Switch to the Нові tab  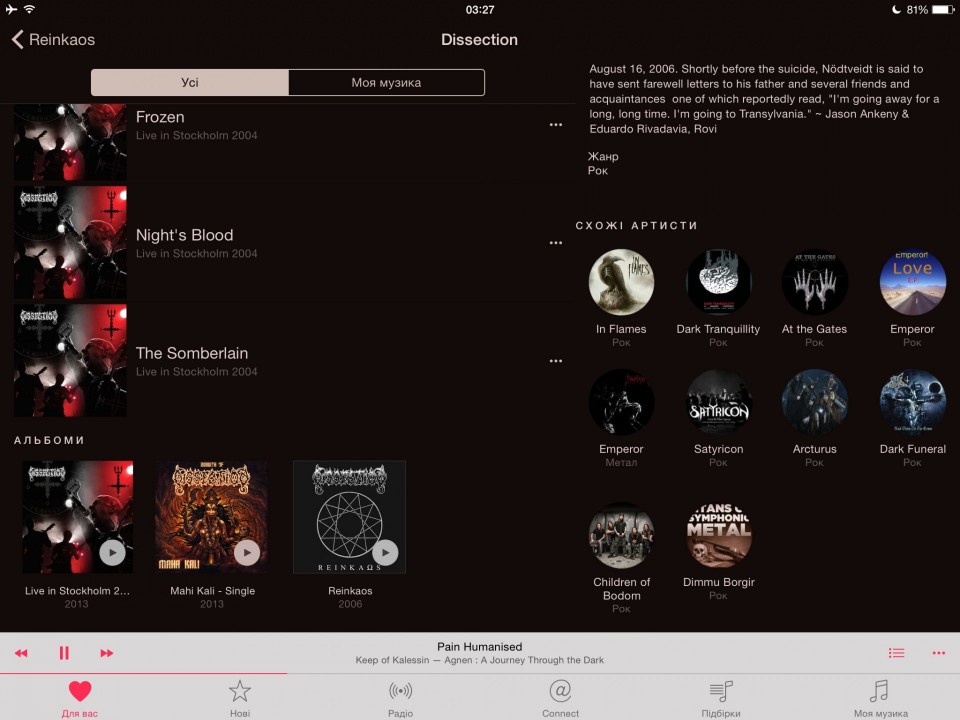coord(240,699)
